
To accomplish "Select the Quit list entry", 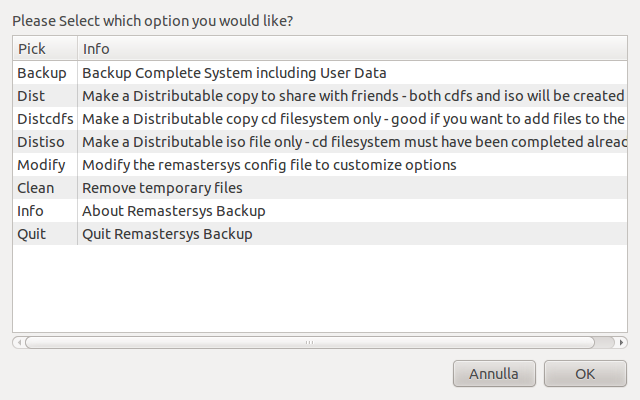I will click(31, 234).
